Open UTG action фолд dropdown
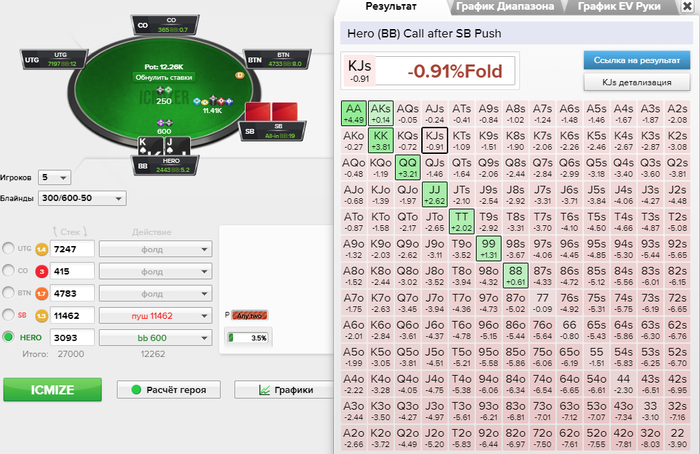 pyautogui.click(x=155, y=249)
